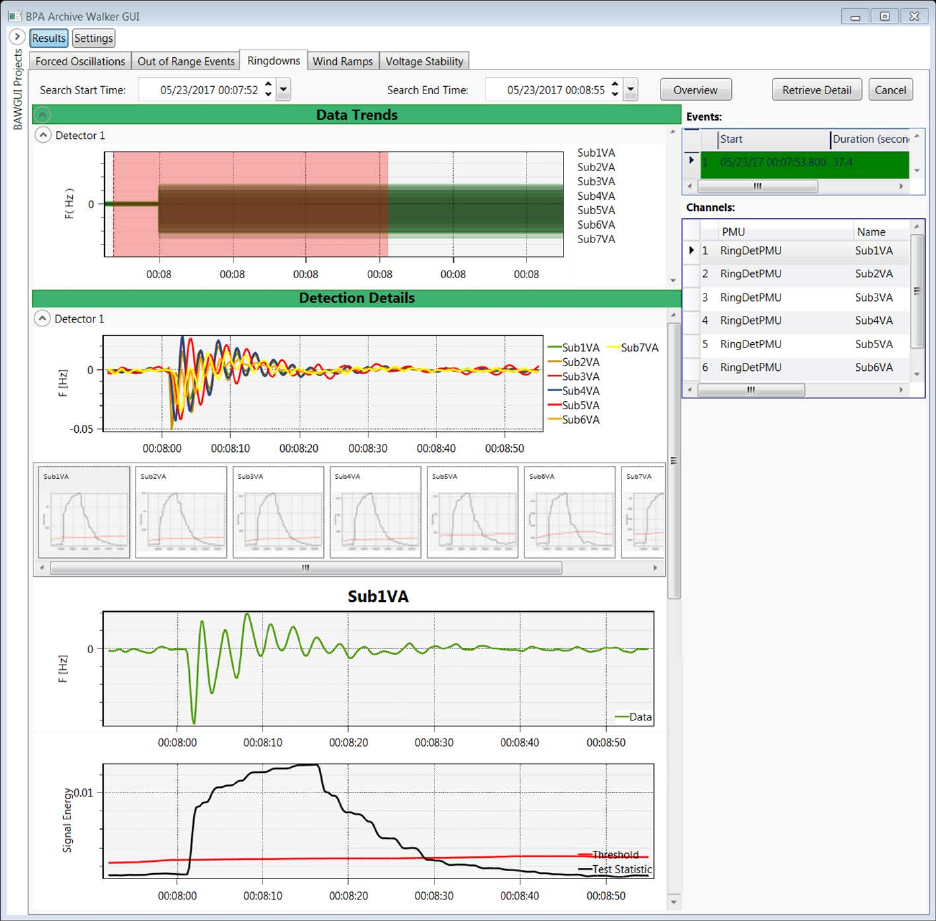Viewport: 936px width, 921px height.
Task: Select the Sub5VA thumbnail plot
Action: click(473, 512)
